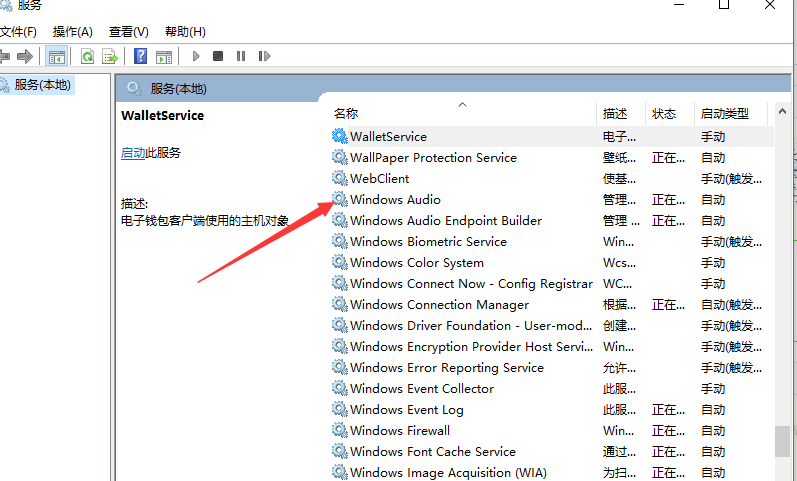This screenshot has height=481, width=797.
Task: Click the 服务(本地) panel header icon
Action: (134, 88)
